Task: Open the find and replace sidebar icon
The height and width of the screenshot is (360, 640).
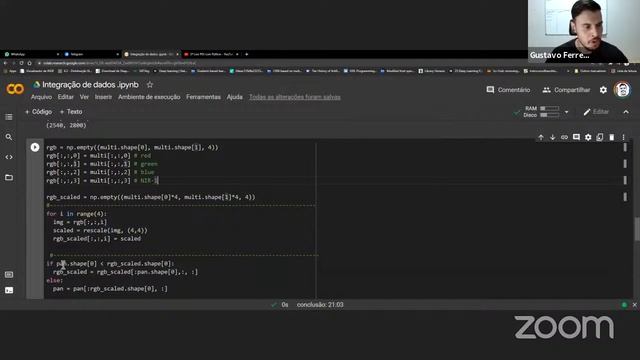Action: 9,137
